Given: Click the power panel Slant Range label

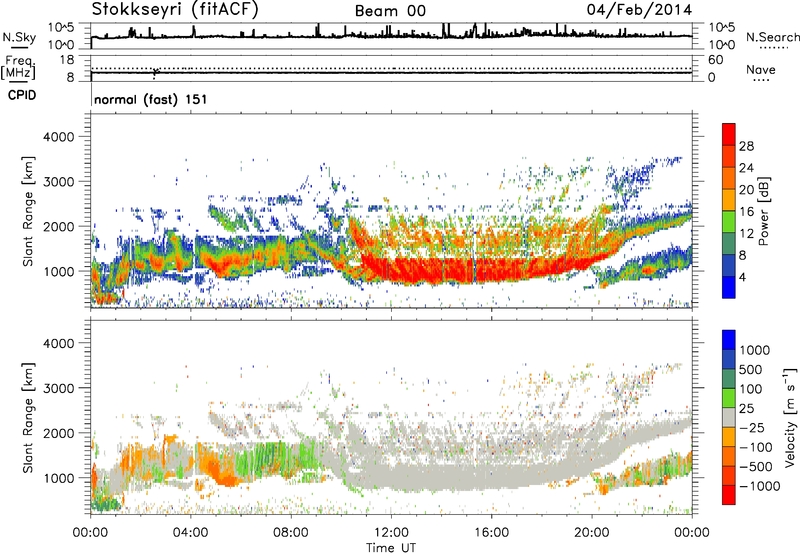Looking at the screenshot, I should click(x=28, y=211).
